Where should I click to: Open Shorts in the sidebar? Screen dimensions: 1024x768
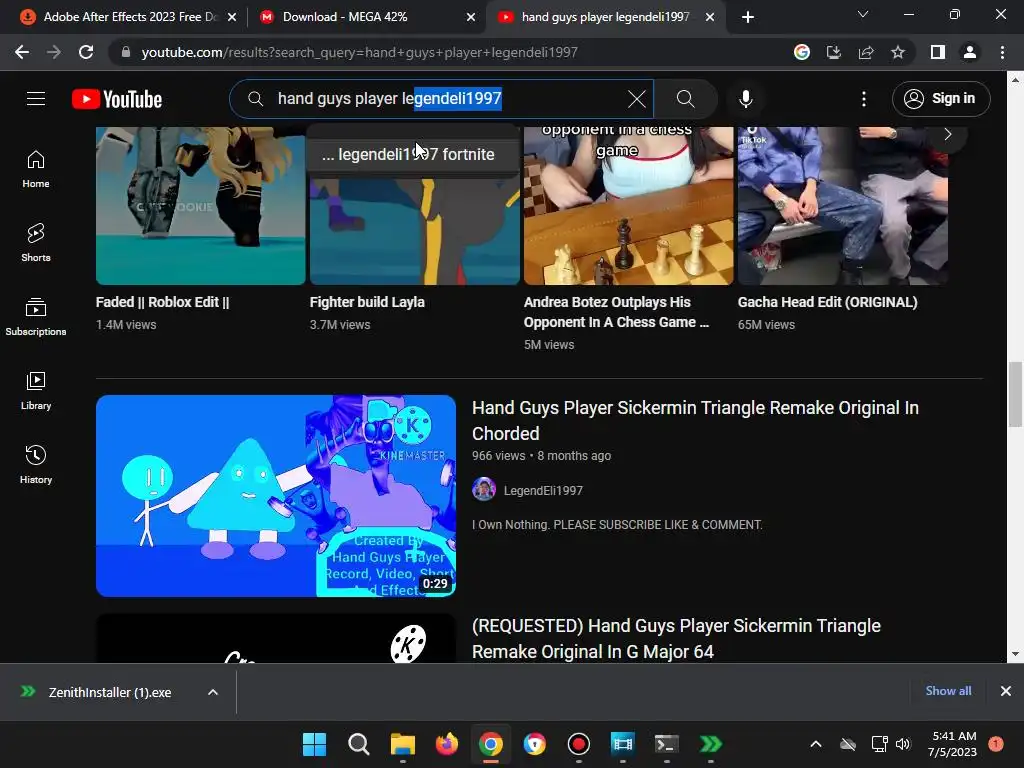click(36, 243)
